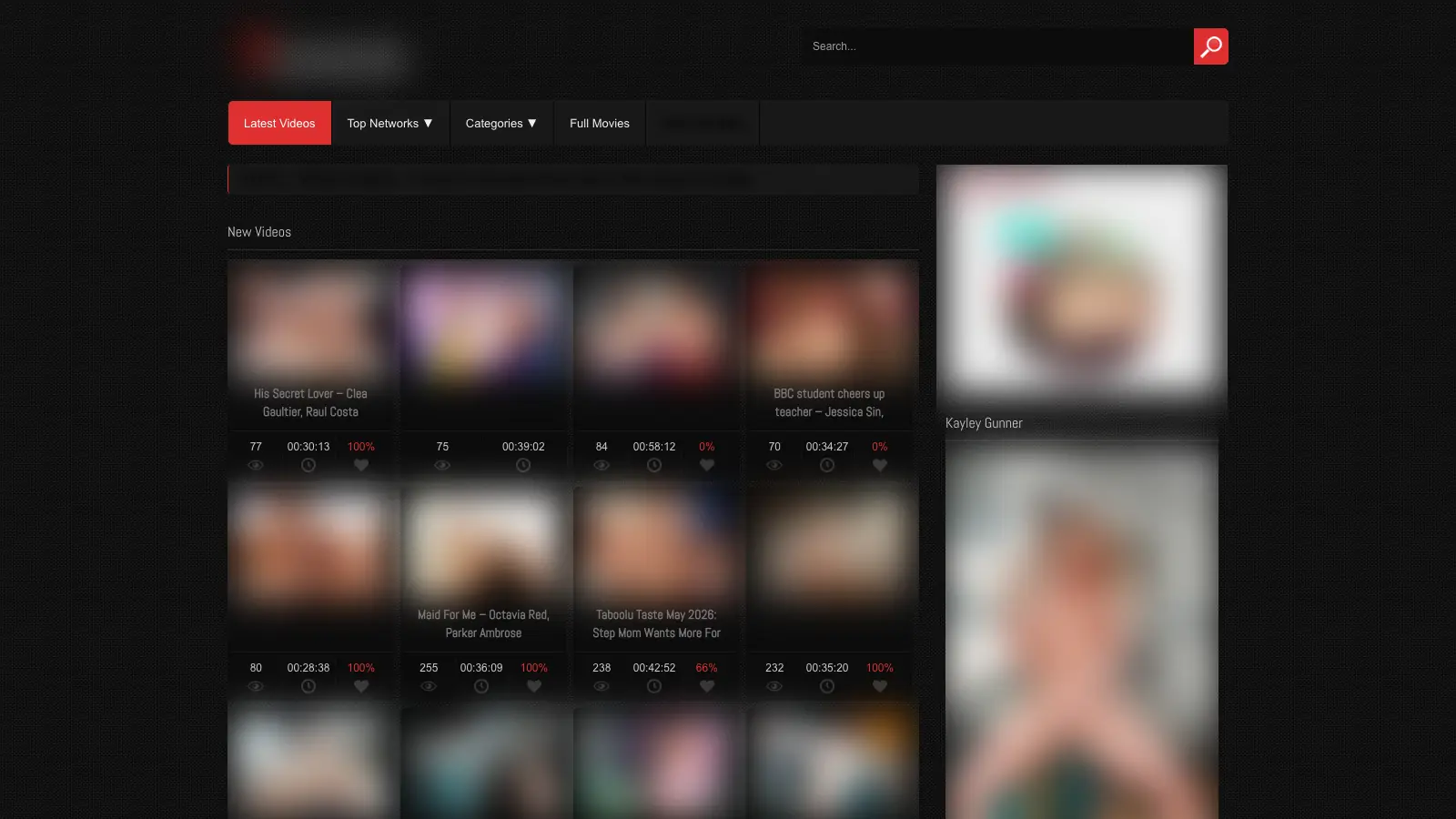
Task: Click the clock icon under 00:30:13
Action: [308, 465]
